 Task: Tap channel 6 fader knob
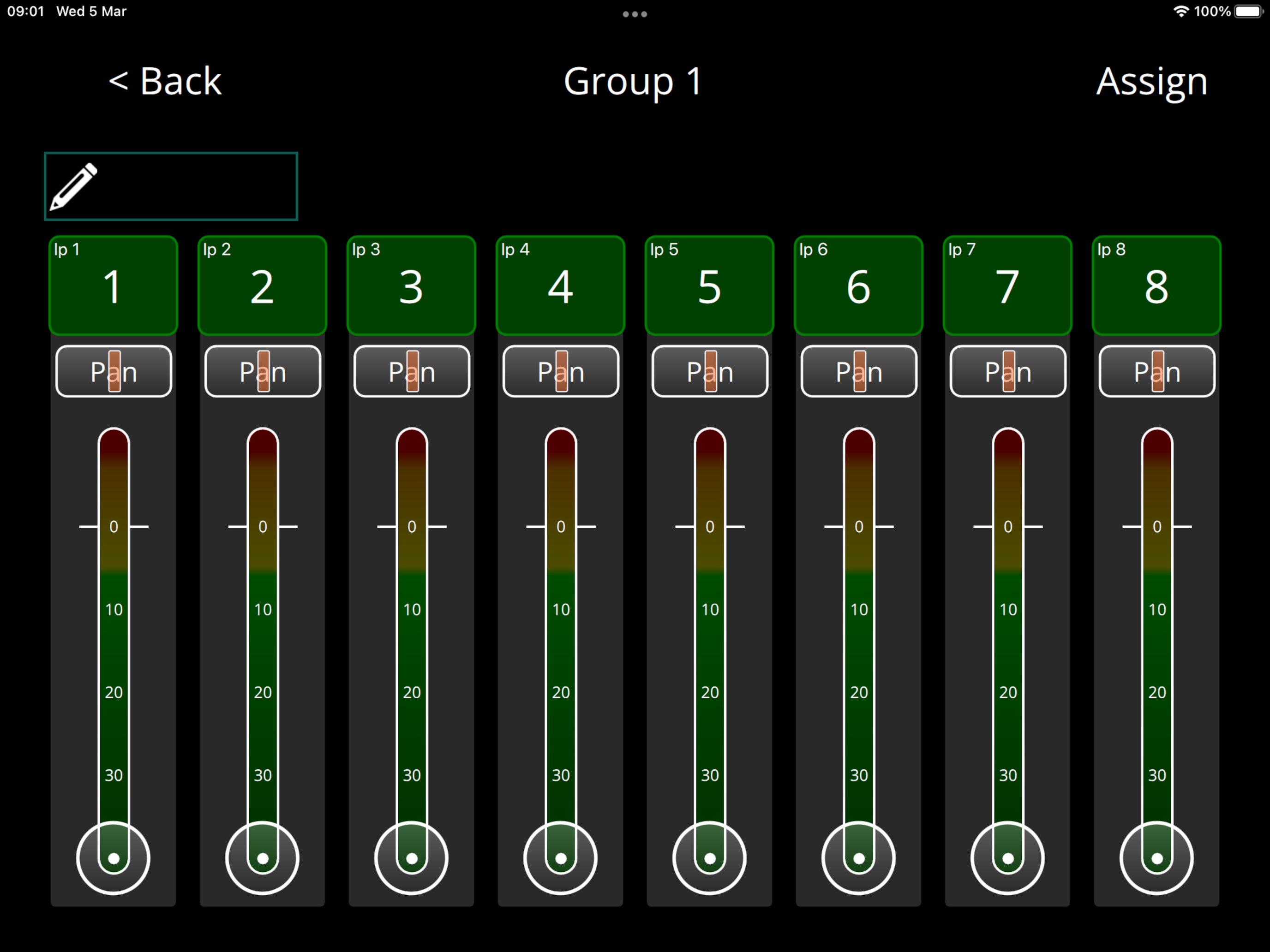pos(858,858)
